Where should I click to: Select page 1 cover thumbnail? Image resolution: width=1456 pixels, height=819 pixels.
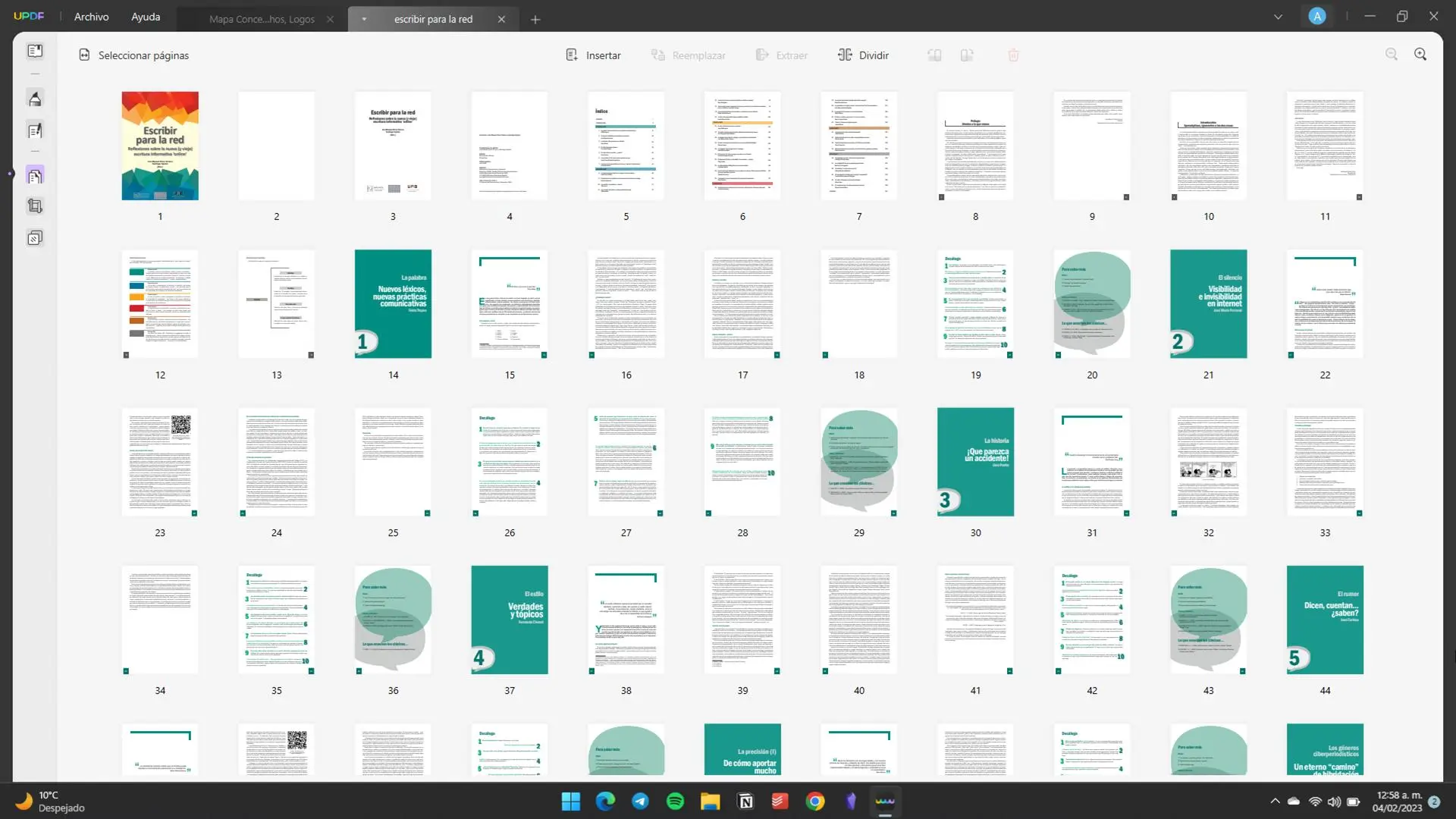pos(160,146)
